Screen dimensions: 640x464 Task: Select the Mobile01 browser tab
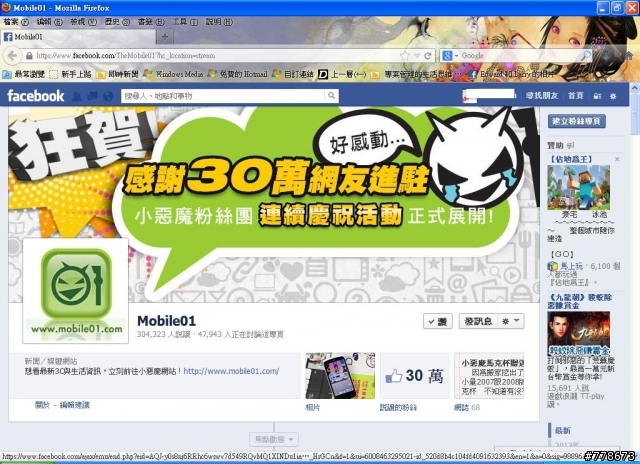click(78, 37)
